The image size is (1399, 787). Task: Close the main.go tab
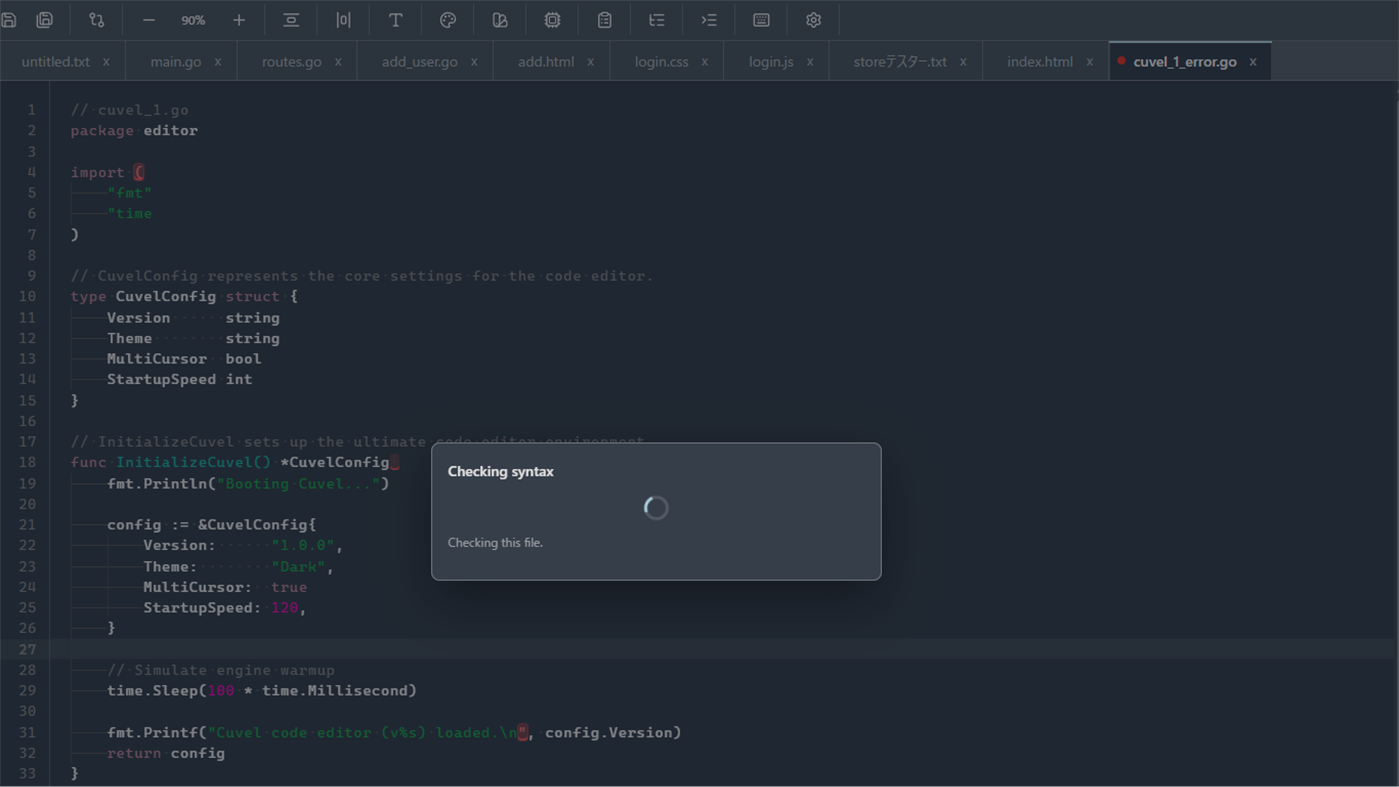(217, 62)
